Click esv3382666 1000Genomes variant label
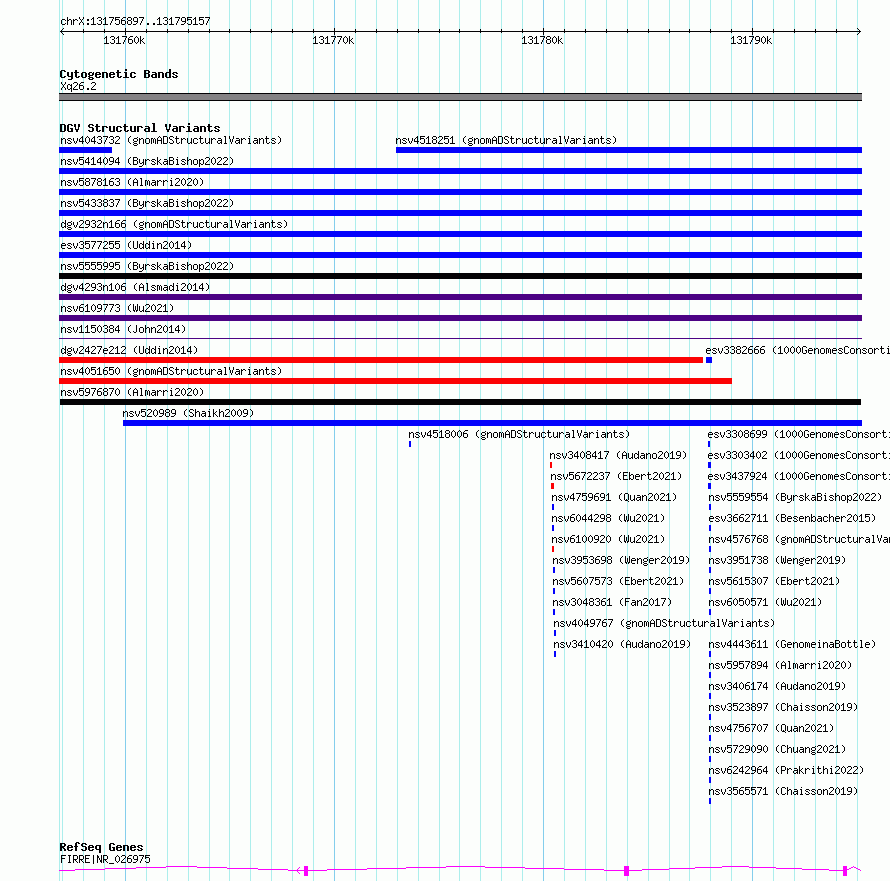The height and width of the screenshot is (881, 890). click(797, 350)
